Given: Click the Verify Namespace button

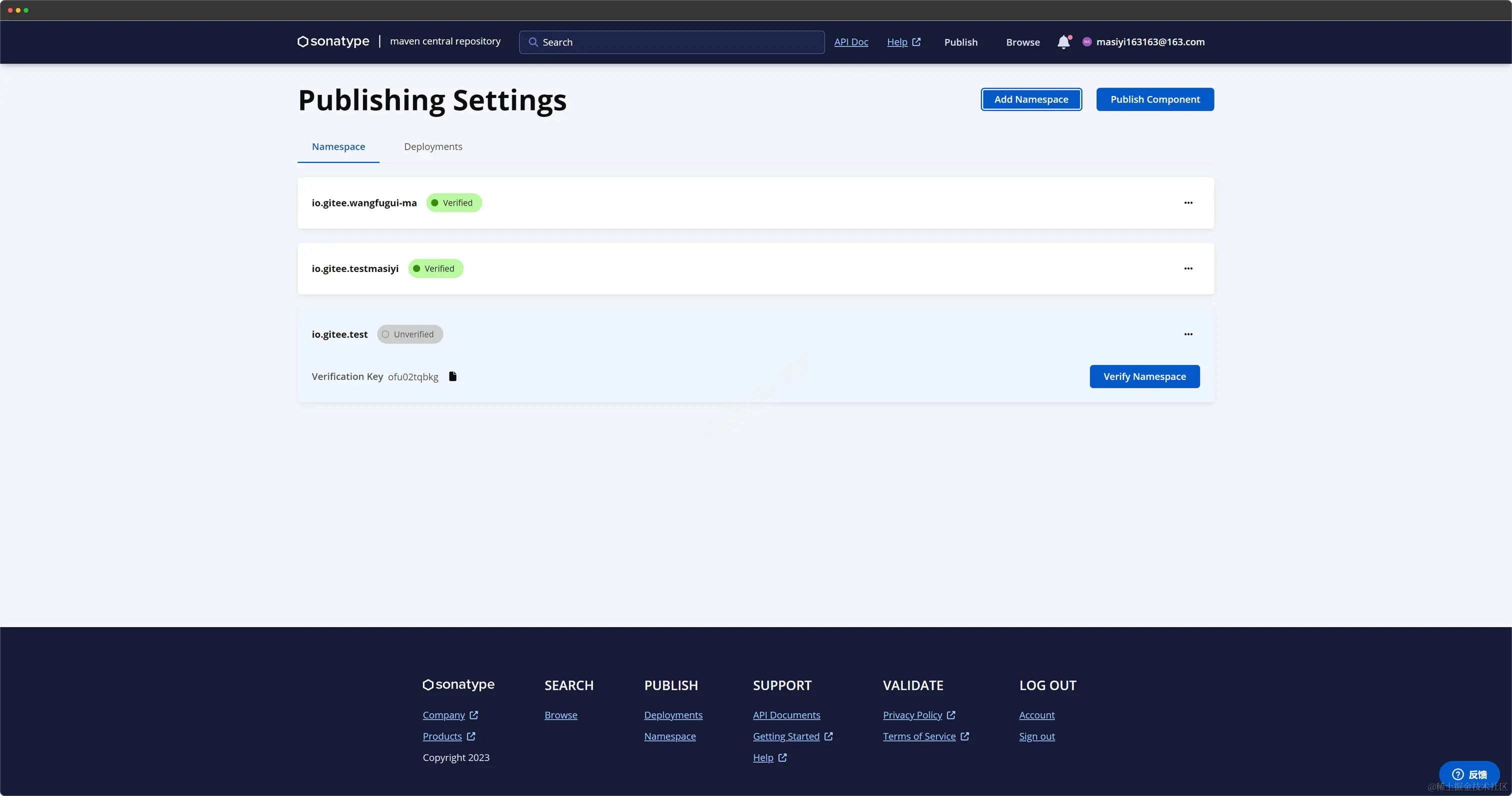Looking at the screenshot, I should [x=1144, y=377].
